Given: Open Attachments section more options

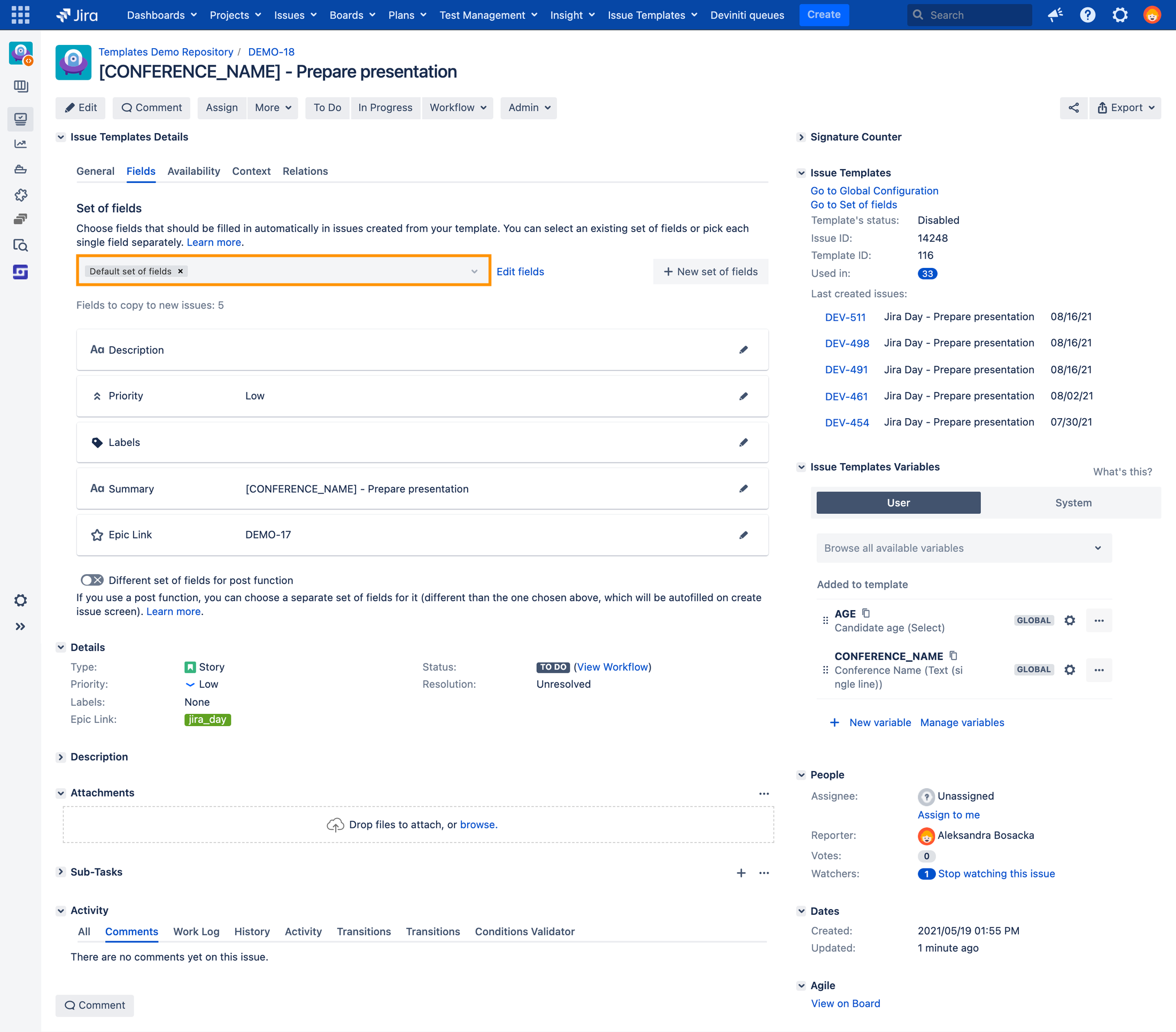Looking at the screenshot, I should 764,793.
